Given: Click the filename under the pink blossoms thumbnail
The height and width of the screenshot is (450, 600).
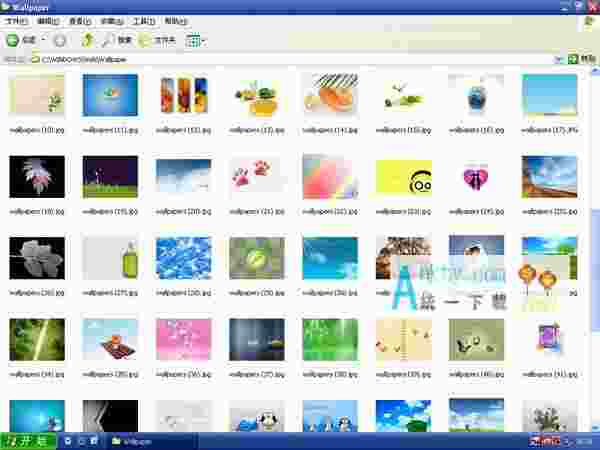Looking at the screenshot, I should [184, 374].
